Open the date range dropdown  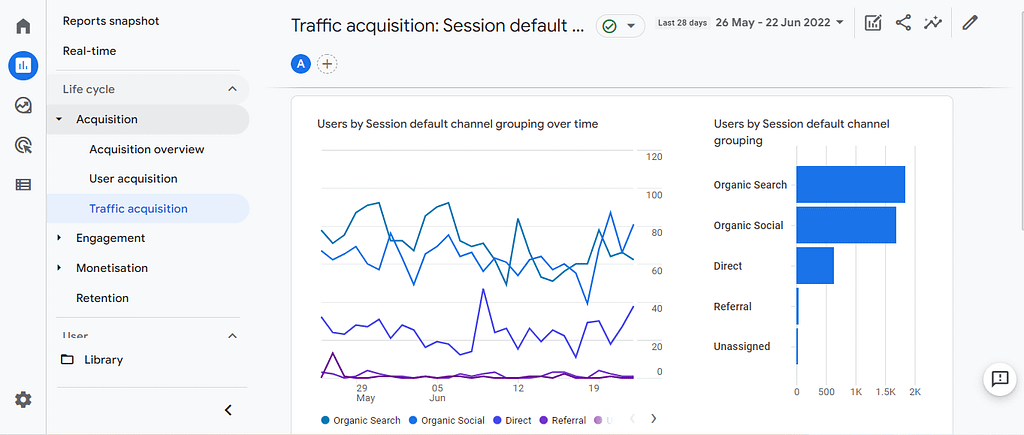(840, 22)
